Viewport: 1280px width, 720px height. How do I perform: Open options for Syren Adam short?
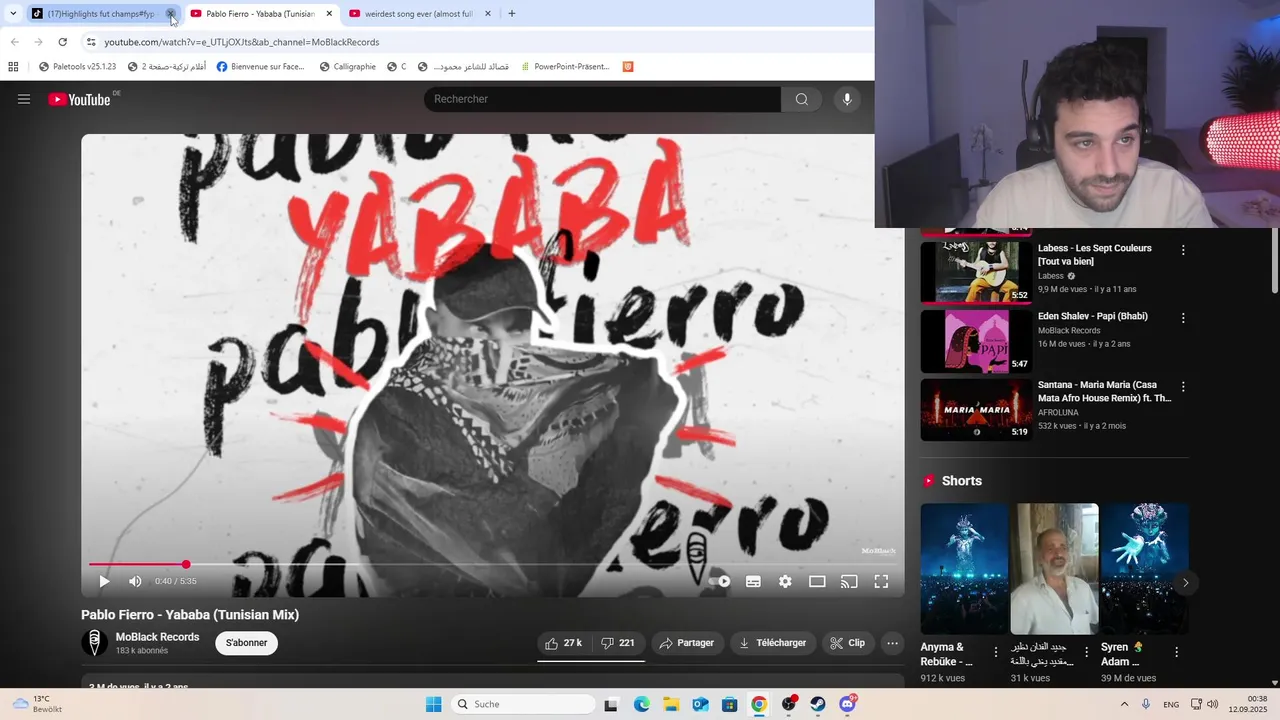[1176, 652]
